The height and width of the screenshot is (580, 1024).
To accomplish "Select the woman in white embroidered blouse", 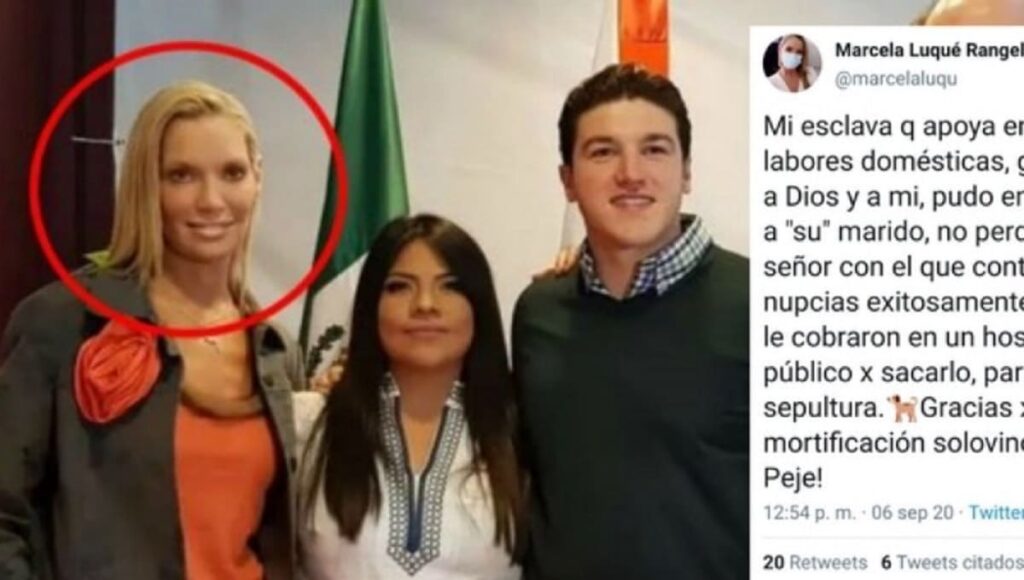I will tap(413, 398).
